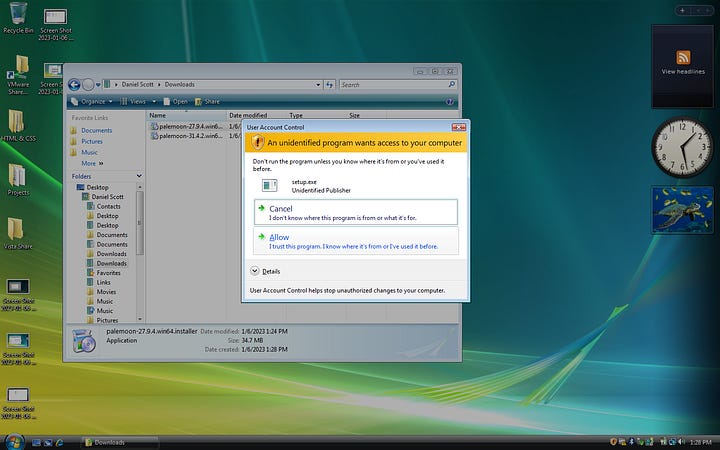Click Open in the Explorer toolbar

pyautogui.click(x=175, y=101)
